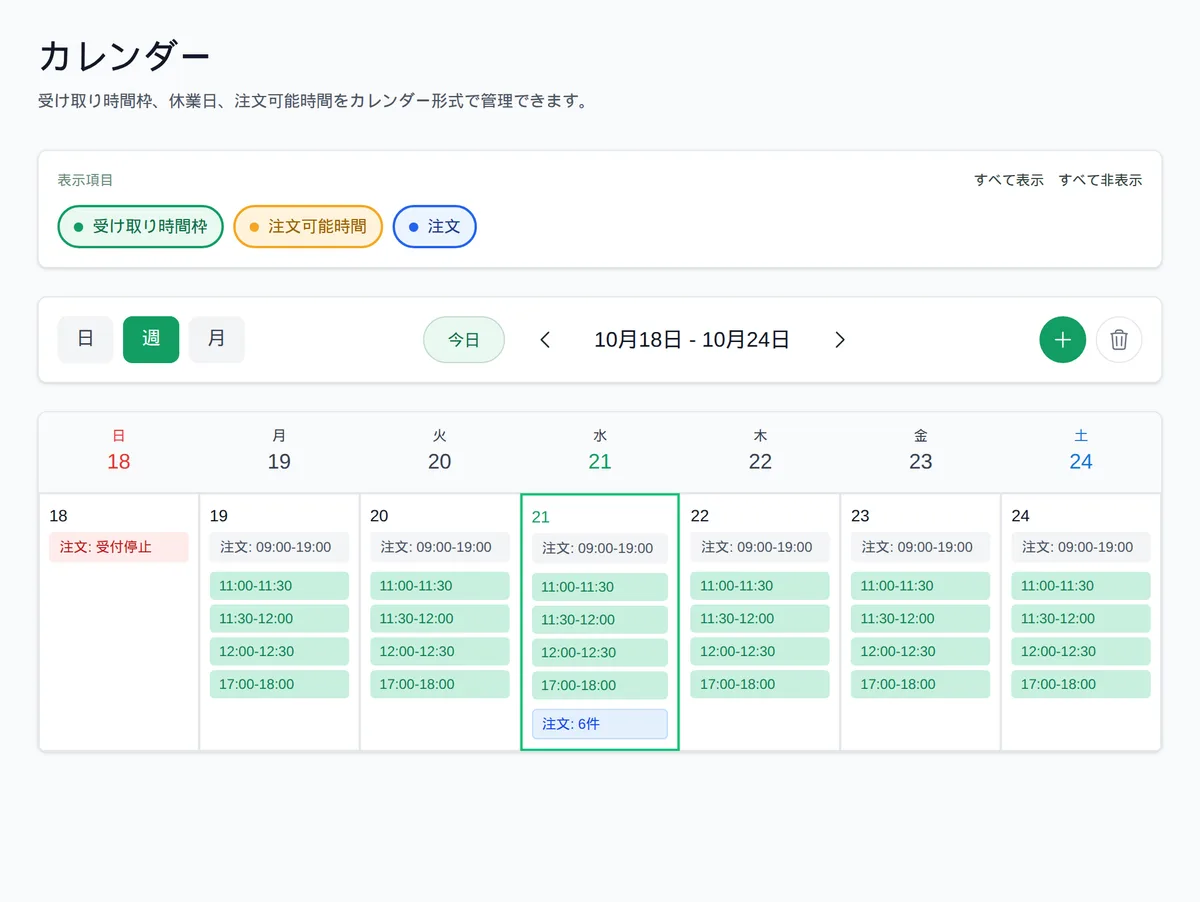Image resolution: width=1200 pixels, height=902 pixels.
Task: Select Friday 23 column header
Action: [921, 450]
